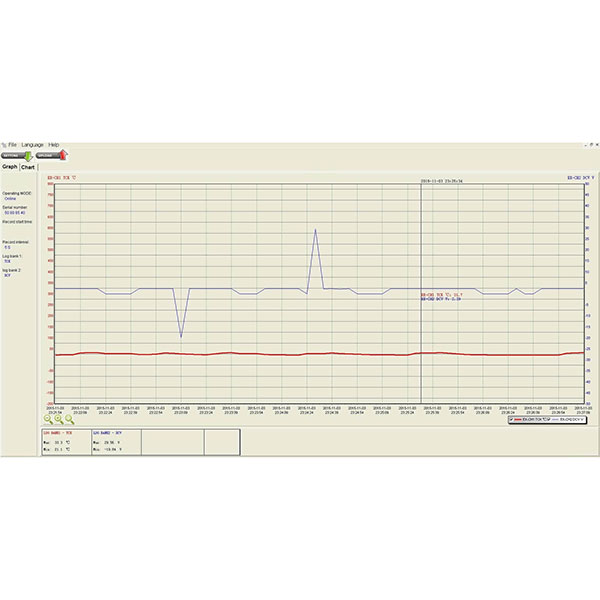600x600 pixels.
Task: Switch to the Graph tab
Action: pos(10,167)
